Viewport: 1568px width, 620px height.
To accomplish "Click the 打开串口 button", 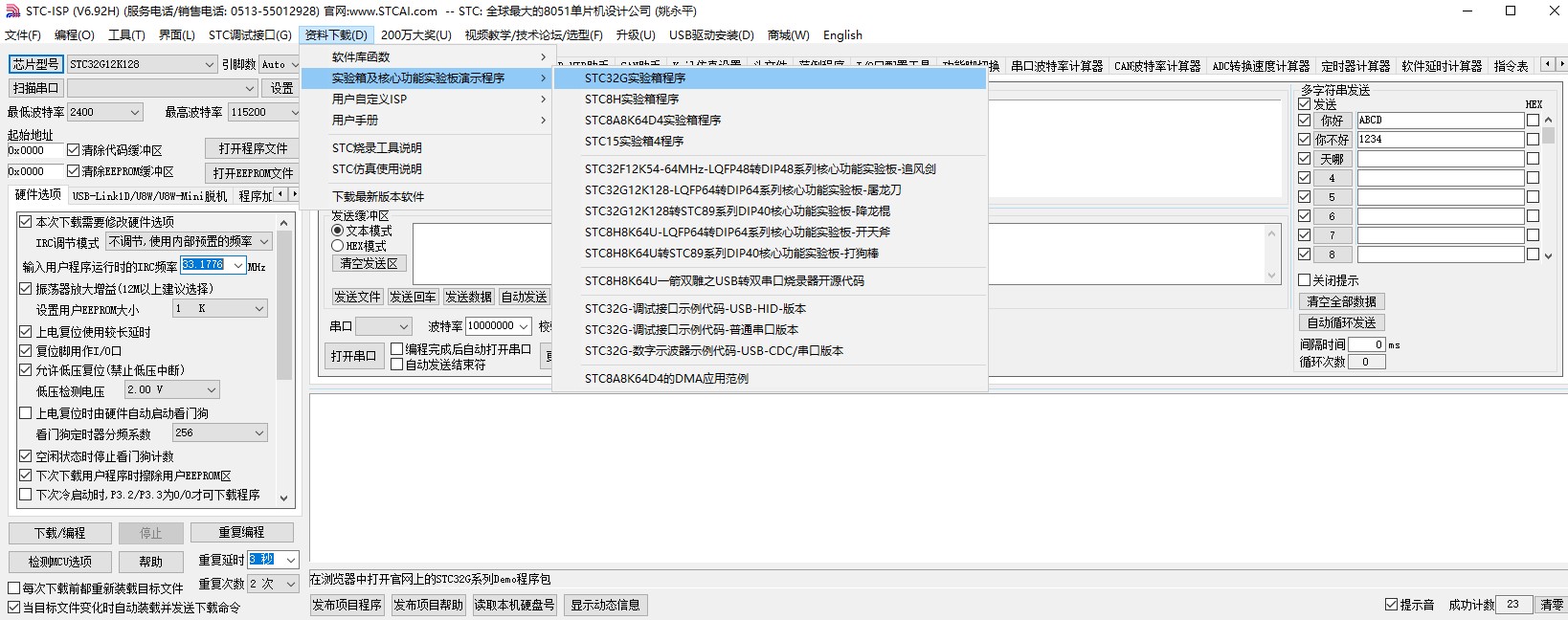I will coord(353,356).
